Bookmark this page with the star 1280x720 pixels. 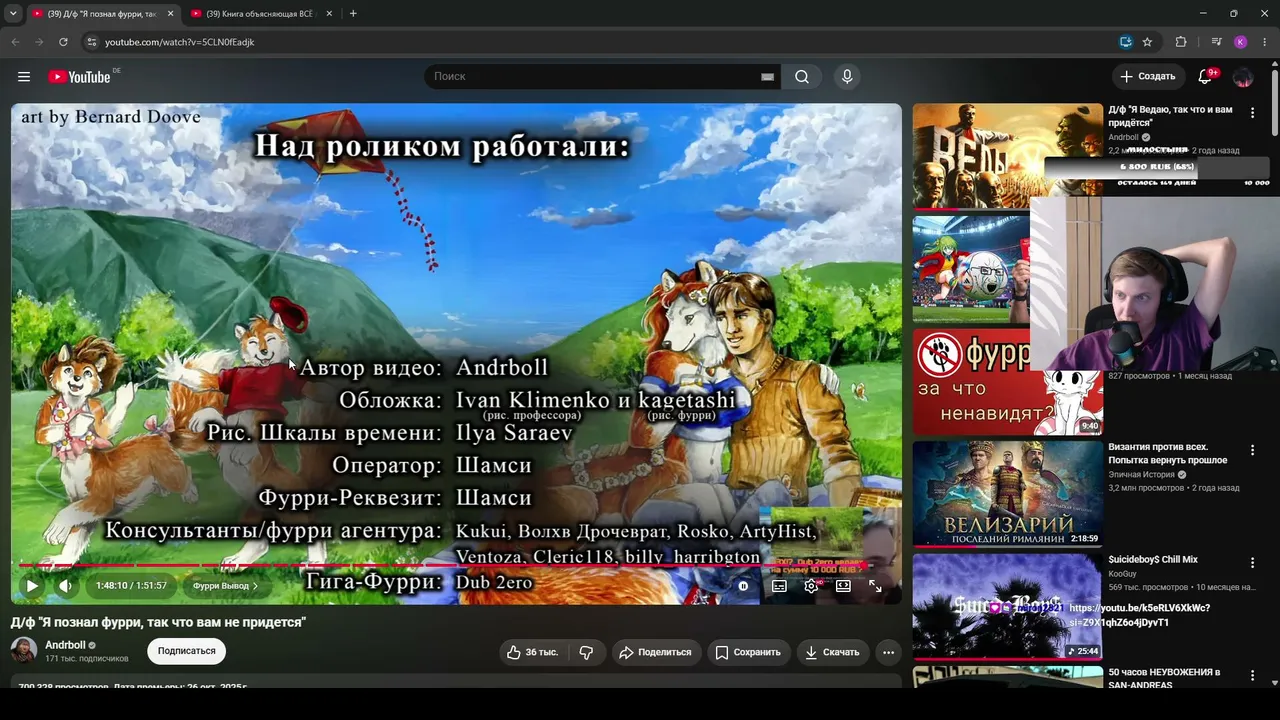1147,42
